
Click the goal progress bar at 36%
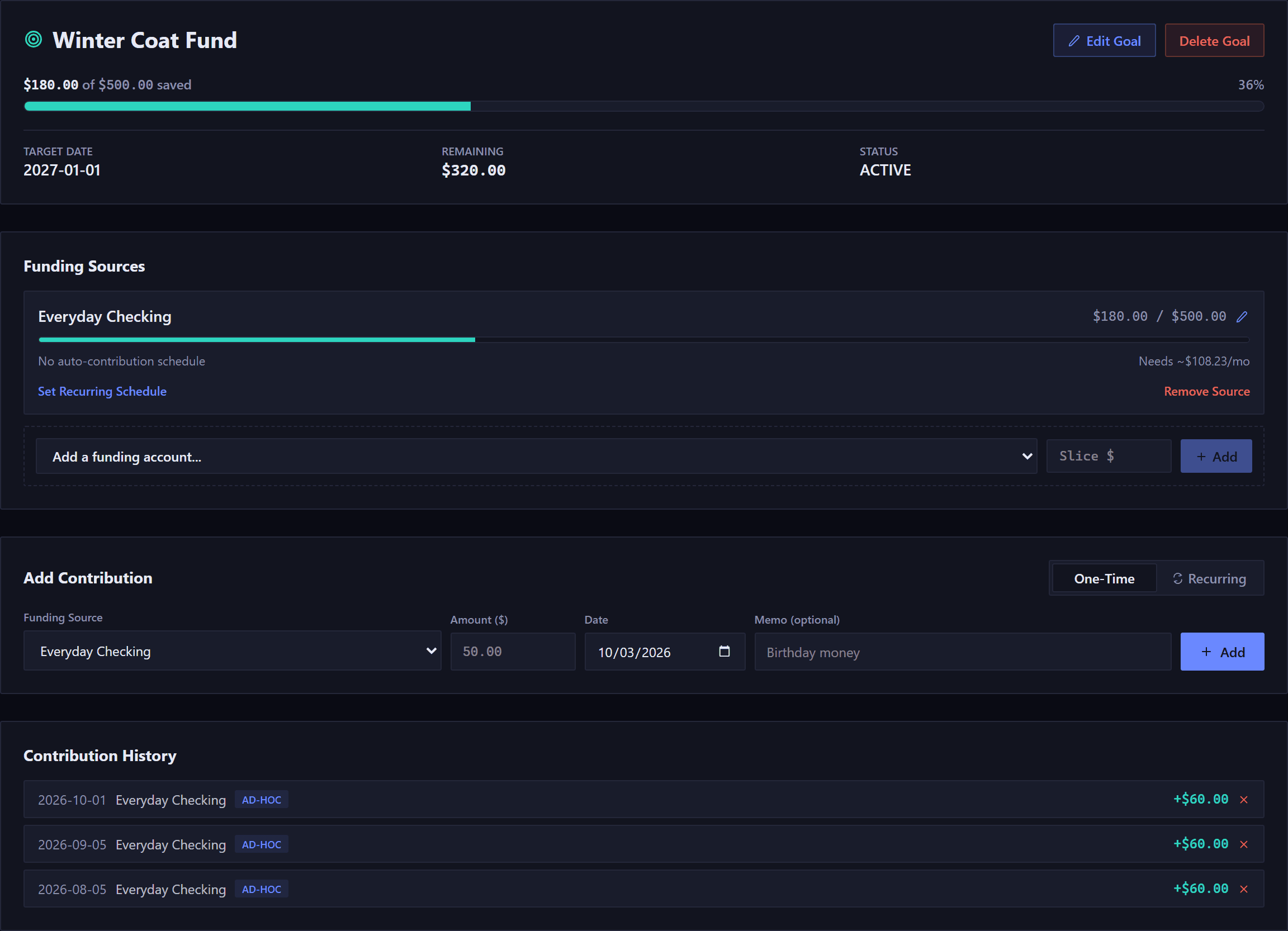point(644,106)
